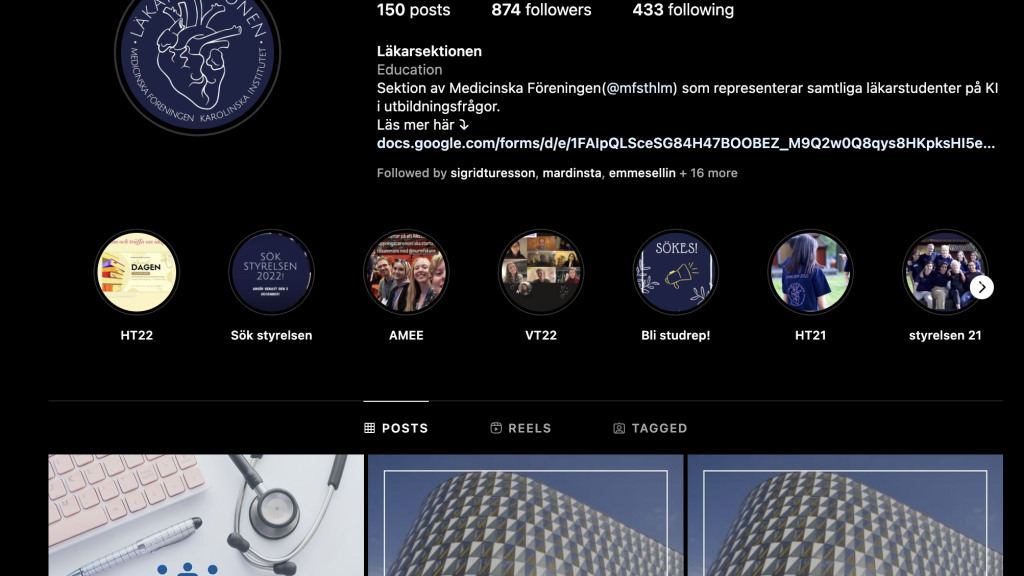Image resolution: width=1024 pixels, height=576 pixels.
Task: Switch to the Reels tab
Action: coord(520,428)
